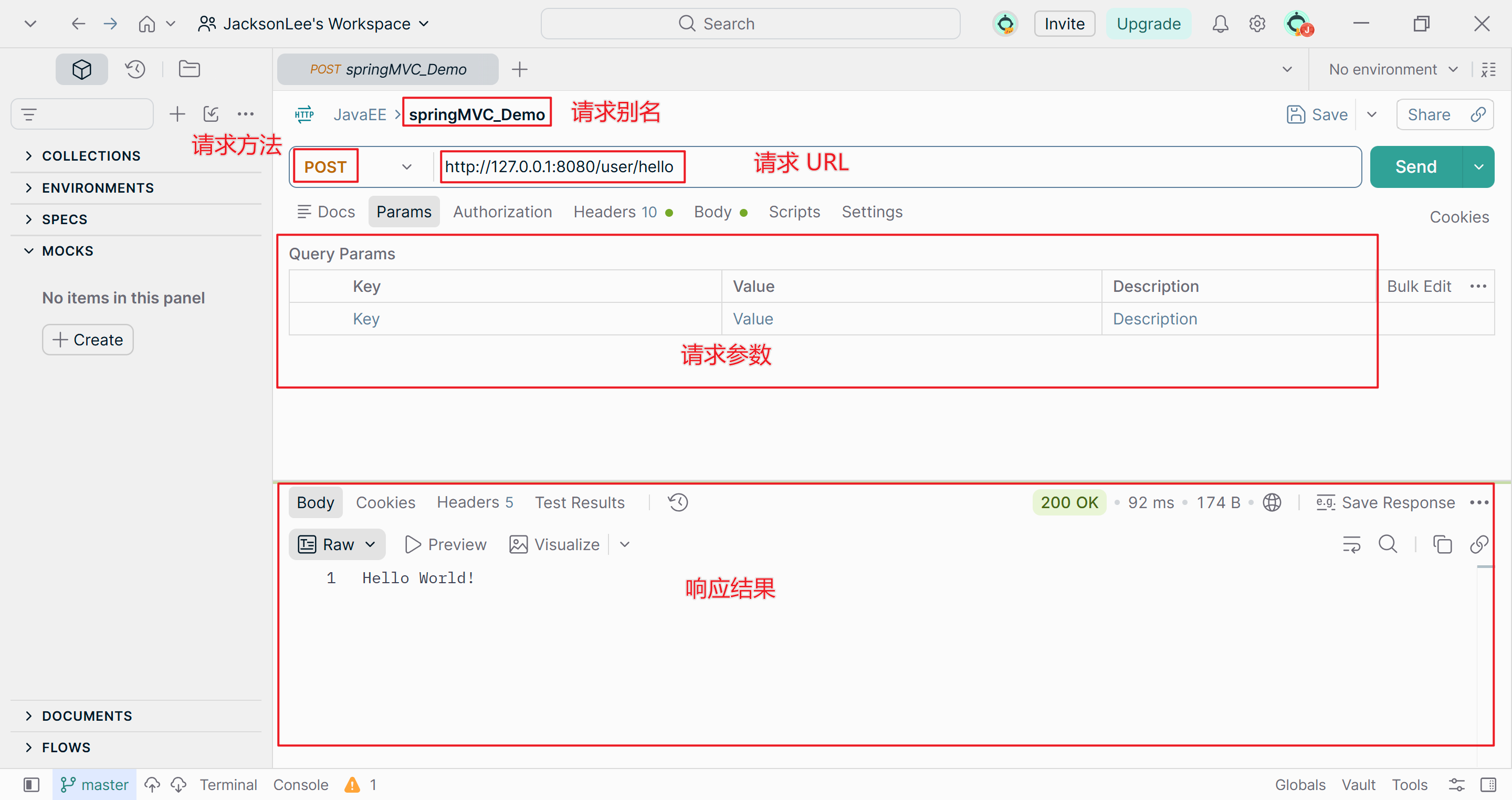
Task: Click the plus icon to create new item in sidebar
Action: point(177,114)
